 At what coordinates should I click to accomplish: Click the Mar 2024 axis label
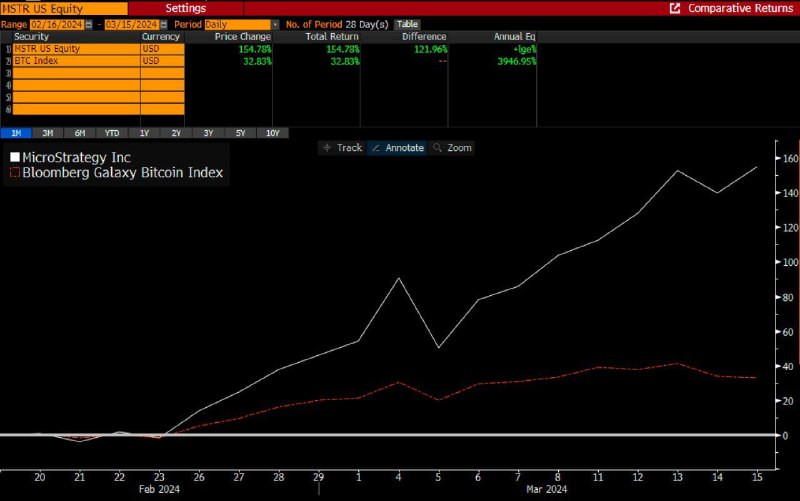coord(546,489)
